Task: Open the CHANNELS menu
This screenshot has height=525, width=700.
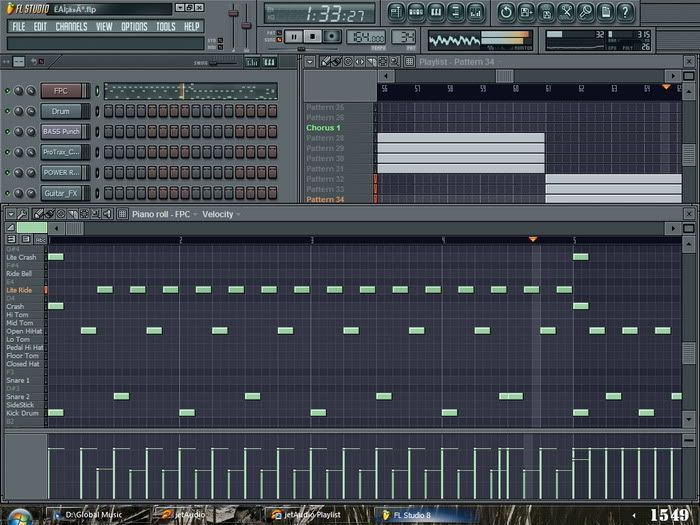Action: point(71,27)
